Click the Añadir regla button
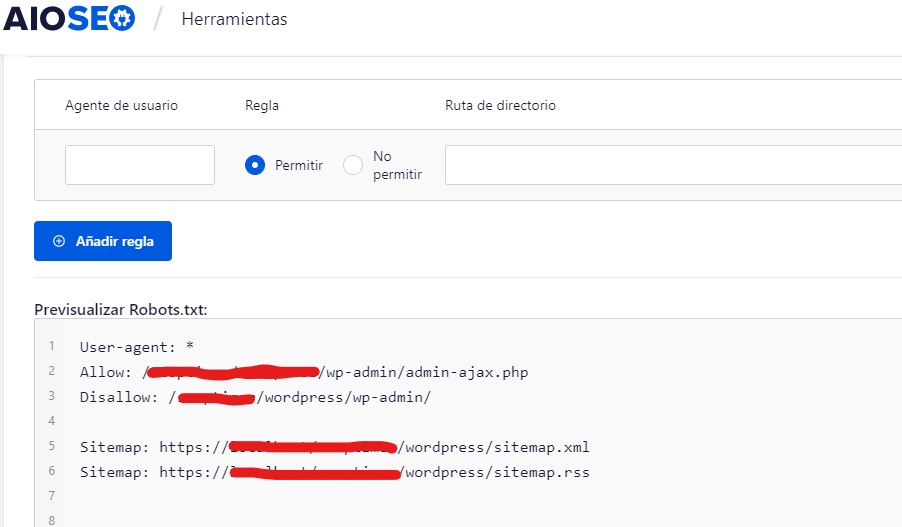The image size is (902, 527). pos(103,241)
